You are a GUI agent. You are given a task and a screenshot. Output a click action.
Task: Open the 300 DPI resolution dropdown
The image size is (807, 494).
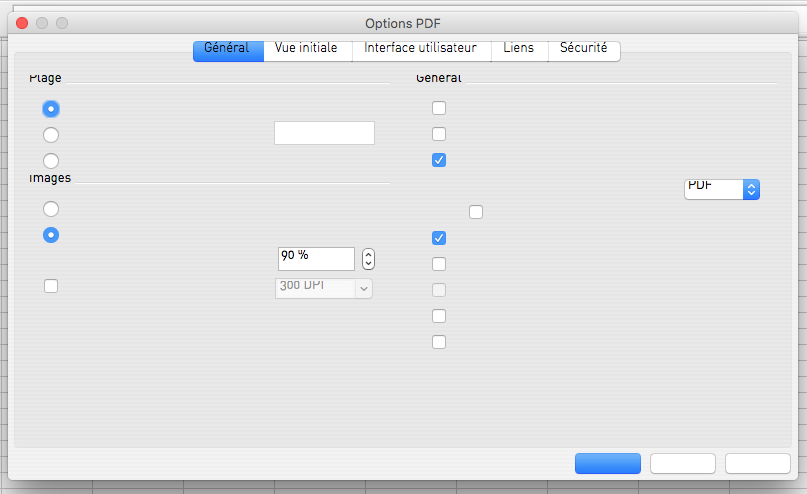(323, 288)
